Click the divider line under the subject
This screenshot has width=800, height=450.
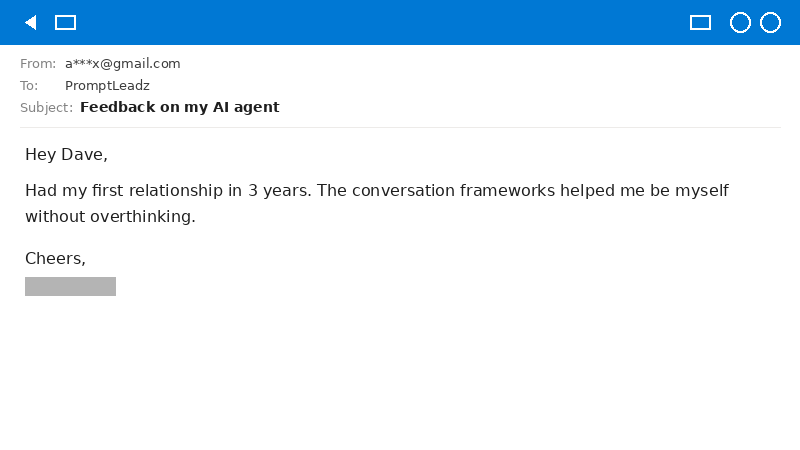pos(400,127)
